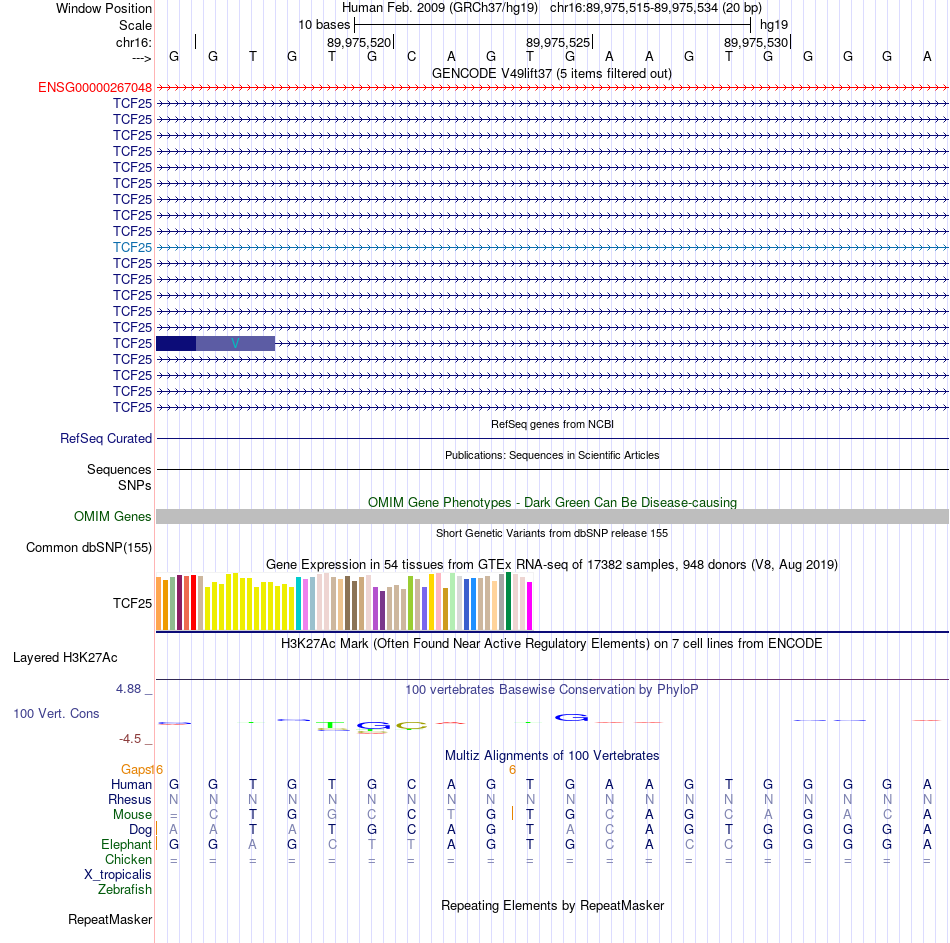Click the OMIM Genes track label
This screenshot has width=950, height=943.
click(x=113, y=516)
